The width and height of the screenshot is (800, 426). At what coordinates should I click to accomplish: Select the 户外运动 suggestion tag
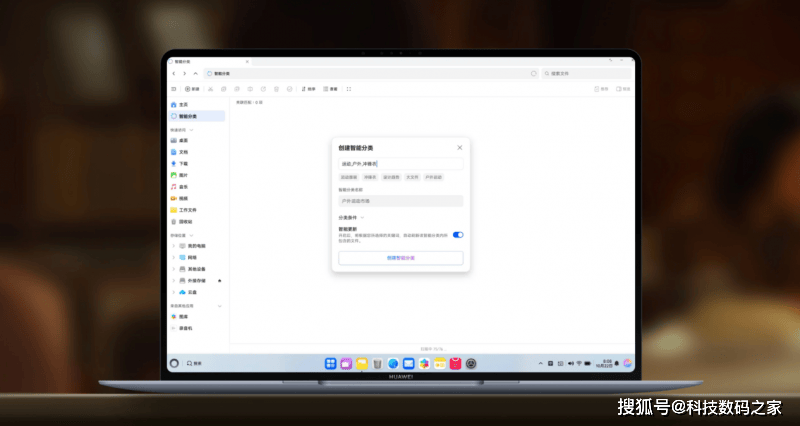433,177
